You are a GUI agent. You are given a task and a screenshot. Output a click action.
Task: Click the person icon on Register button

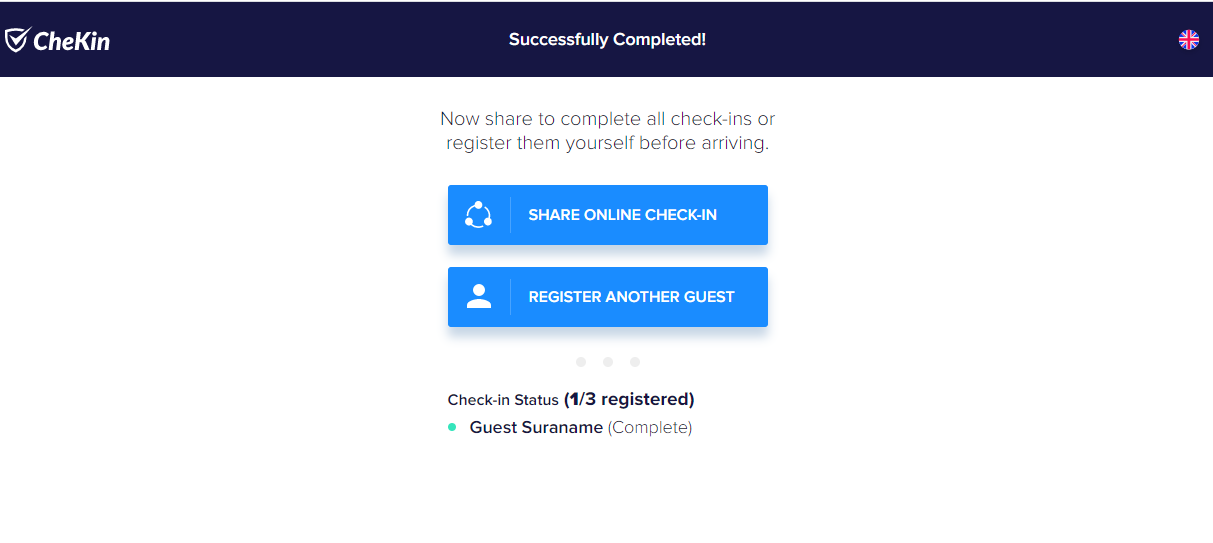click(x=479, y=296)
